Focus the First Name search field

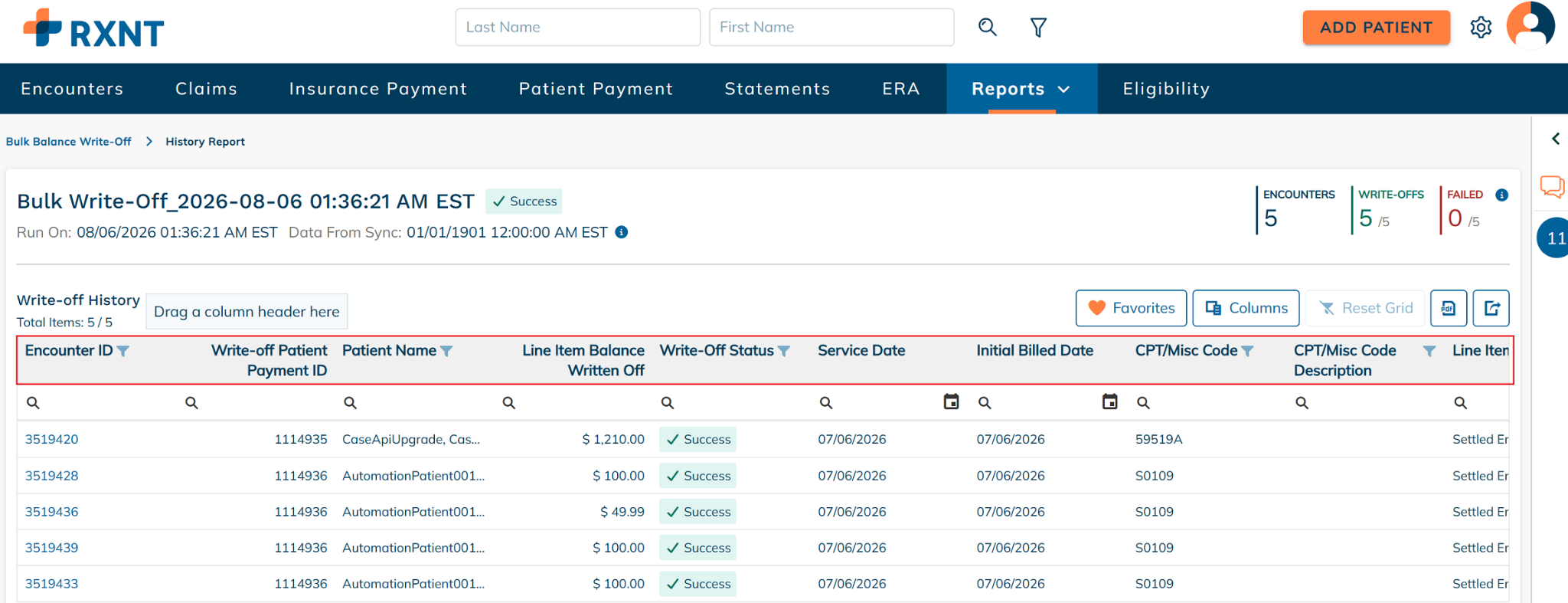click(x=831, y=28)
